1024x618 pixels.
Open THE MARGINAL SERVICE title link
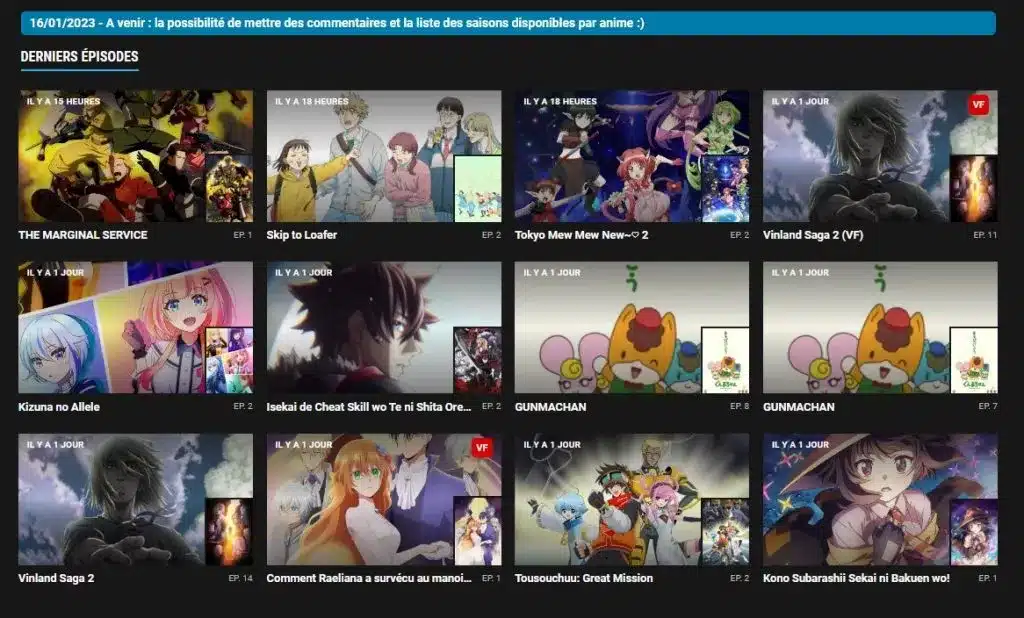tap(83, 235)
